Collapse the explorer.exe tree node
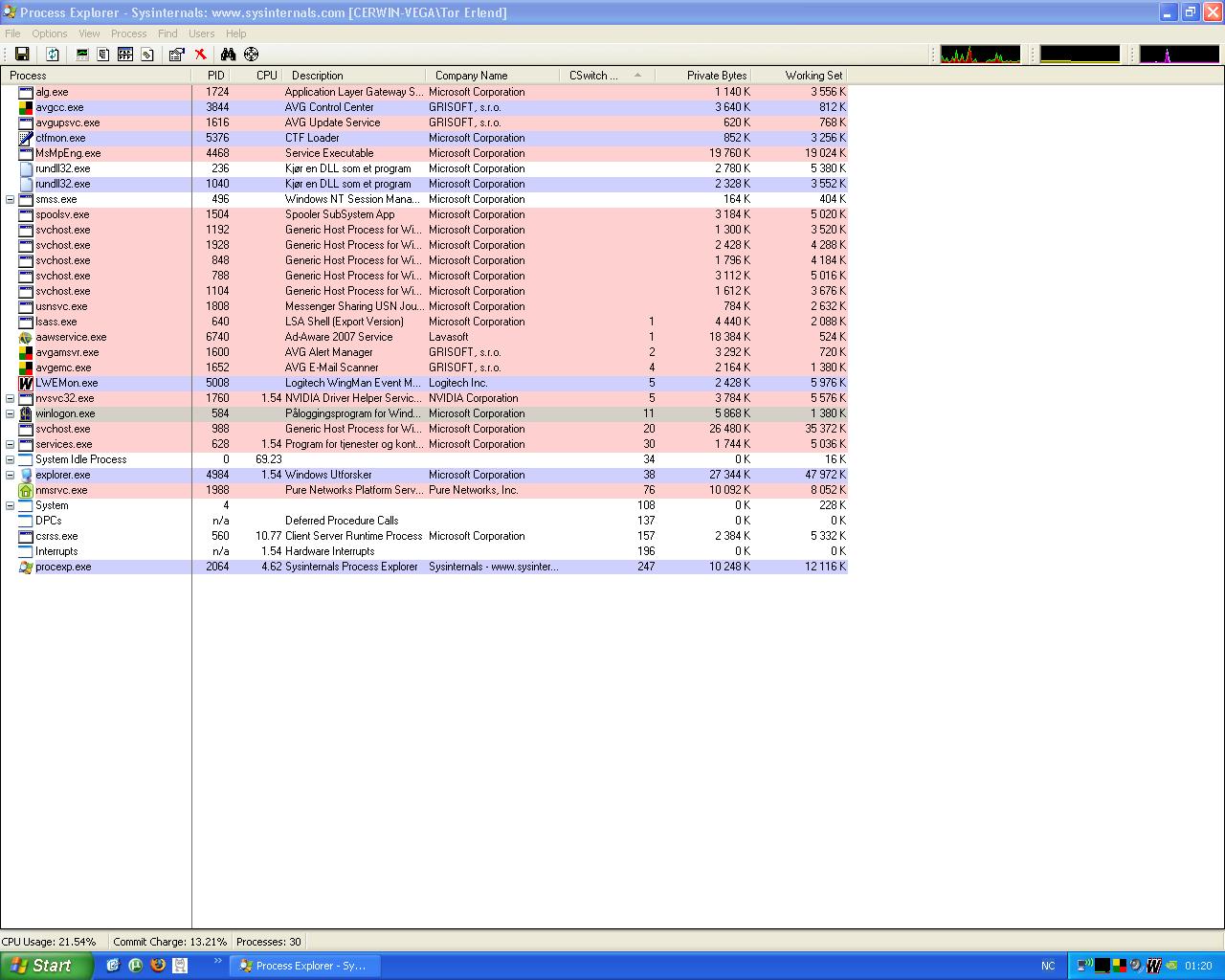Image resolution: width=1225 pixels, height=980 pixels. click(10, 475)
